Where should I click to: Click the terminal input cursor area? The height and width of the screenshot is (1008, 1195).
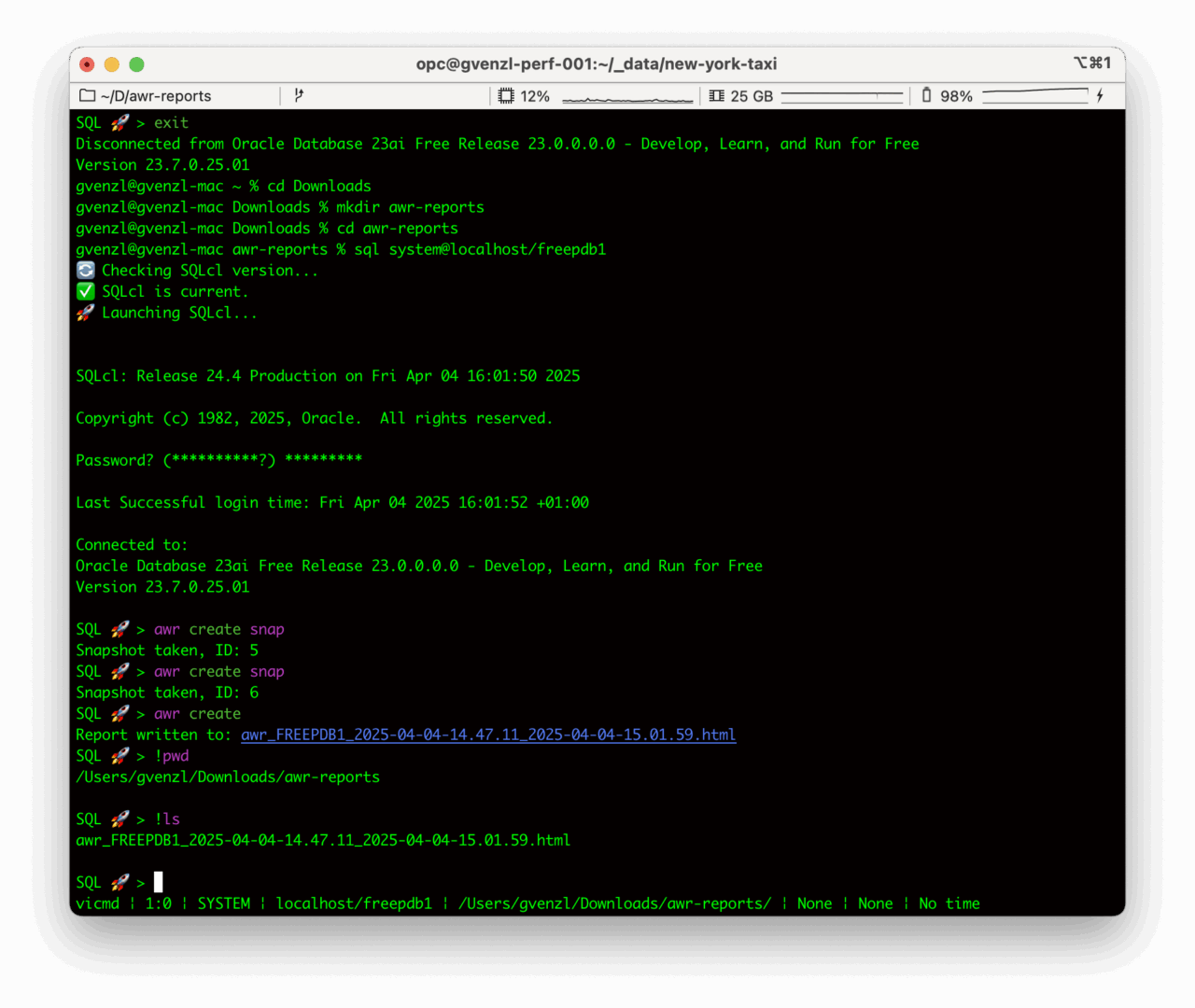click(159, 881)
